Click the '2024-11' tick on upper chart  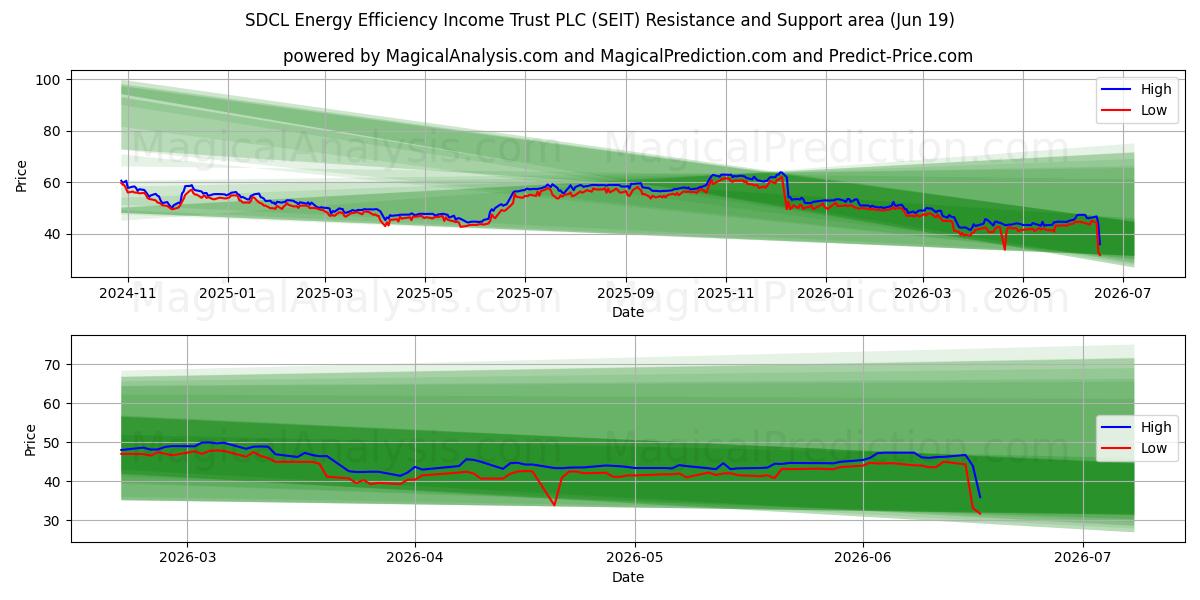tap(128, 294)
